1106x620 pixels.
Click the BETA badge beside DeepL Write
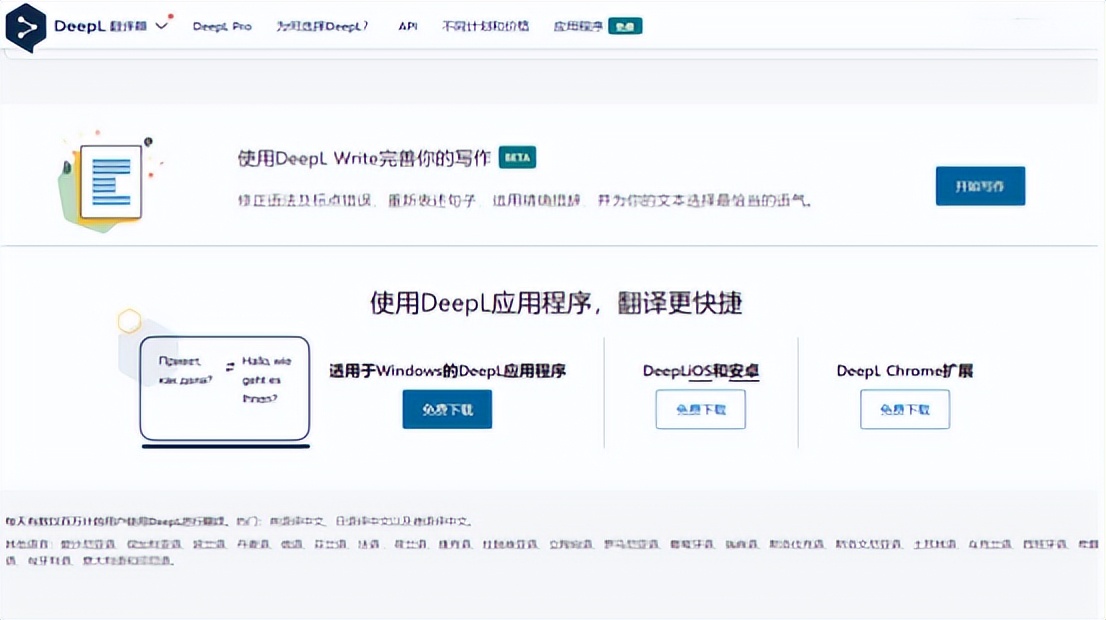[x=517, y=157]
